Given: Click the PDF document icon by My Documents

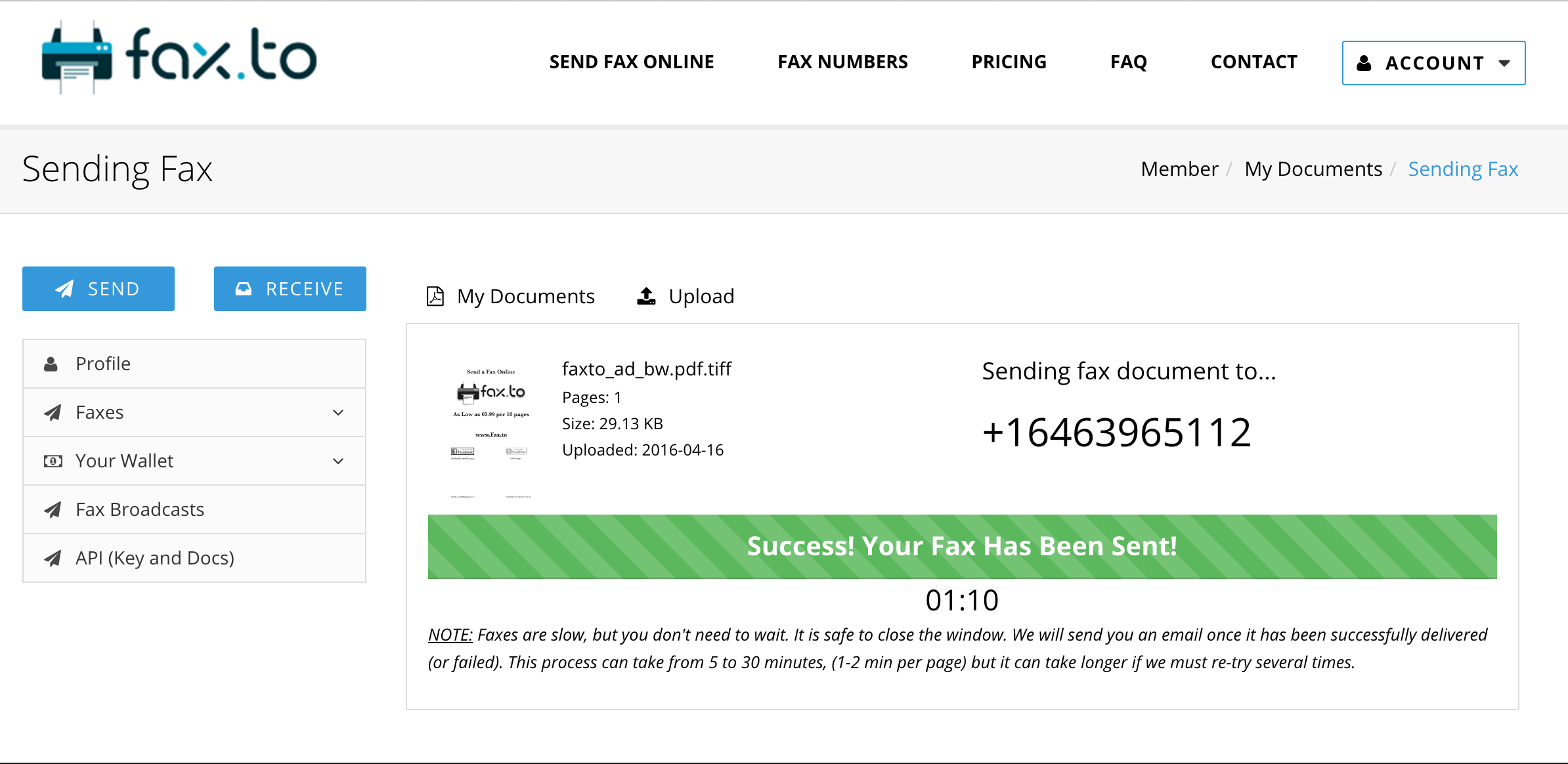Looking at the screenshot, I should (435, 297).
